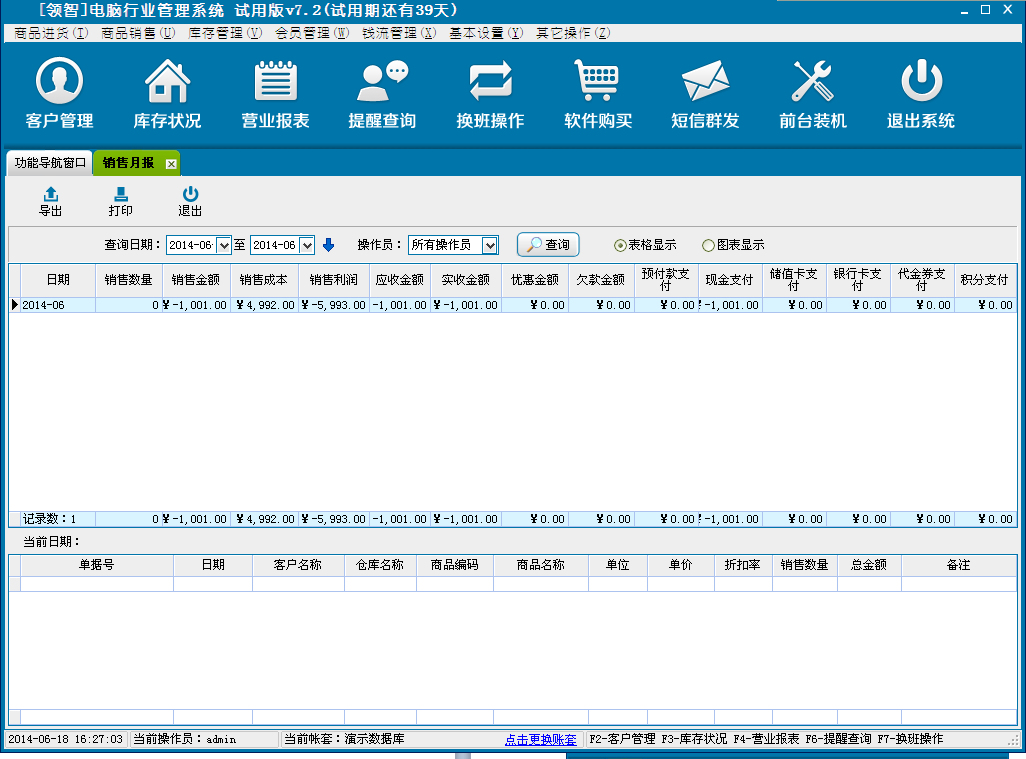1026x759 pixels.
Task: Select 表格显示 radio button
Action: 620,245
